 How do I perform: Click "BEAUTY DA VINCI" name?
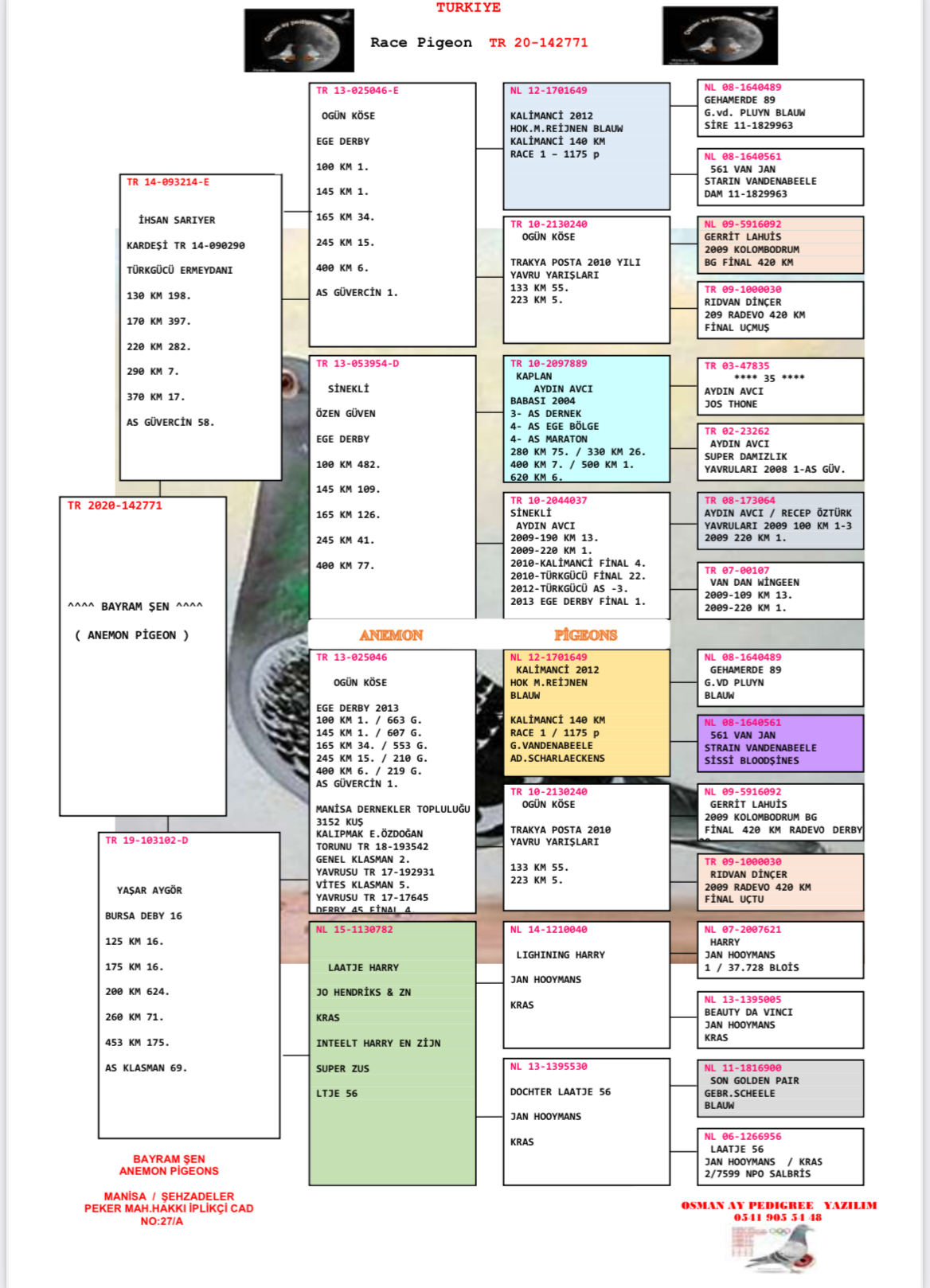point(748,1012)
